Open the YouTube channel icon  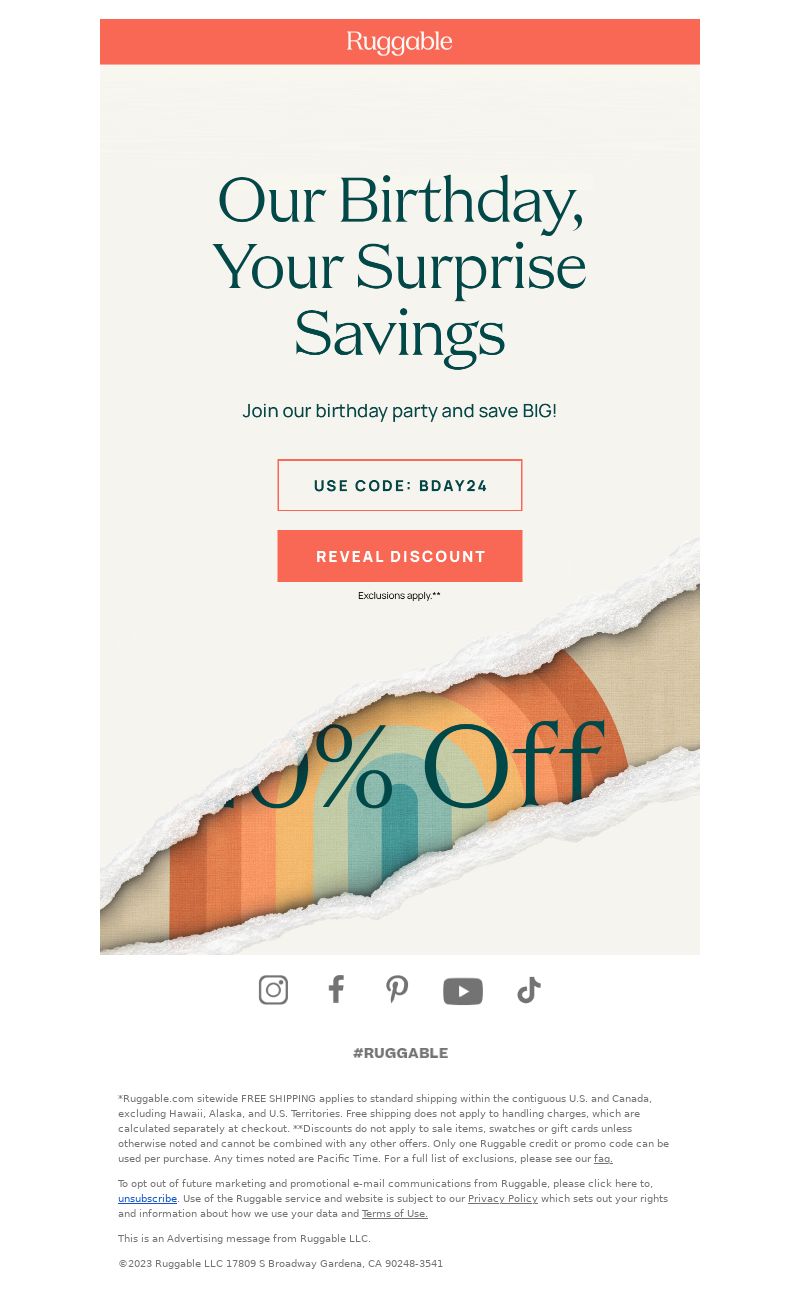click(x=463, y=991)
